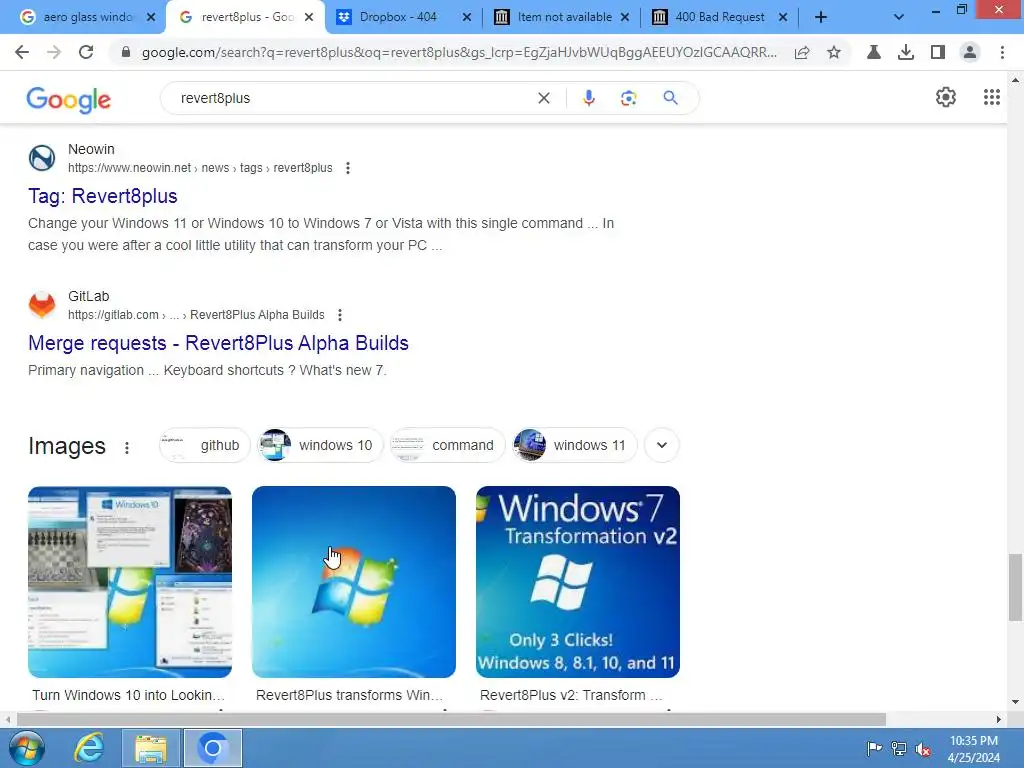The height and width of the screenshot is (768, 1024).
Task: Click the scroll right arrow
Action: (x=999, y=719)
